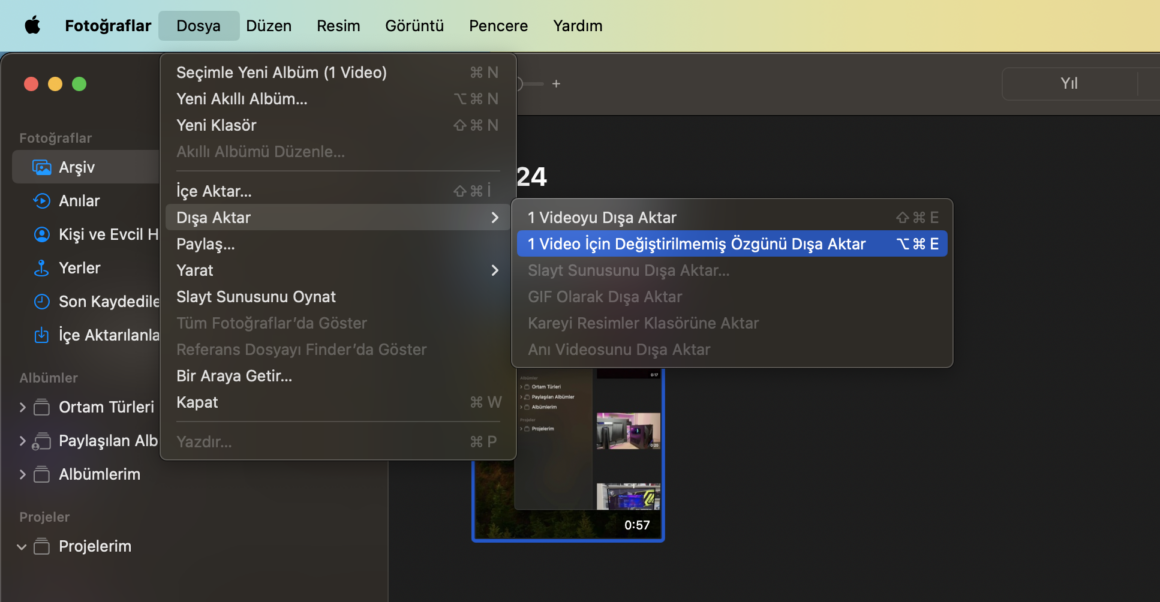Switch to the Yıl view
The image size is (1160, 602).
pos(1069,84)
